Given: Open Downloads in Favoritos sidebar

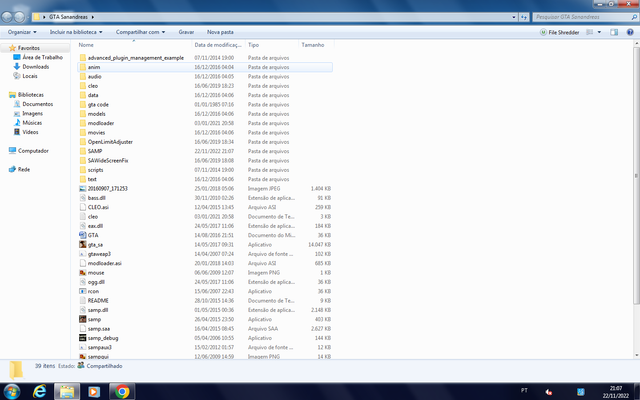Looking at the screenshot, I should coord(31,67).
